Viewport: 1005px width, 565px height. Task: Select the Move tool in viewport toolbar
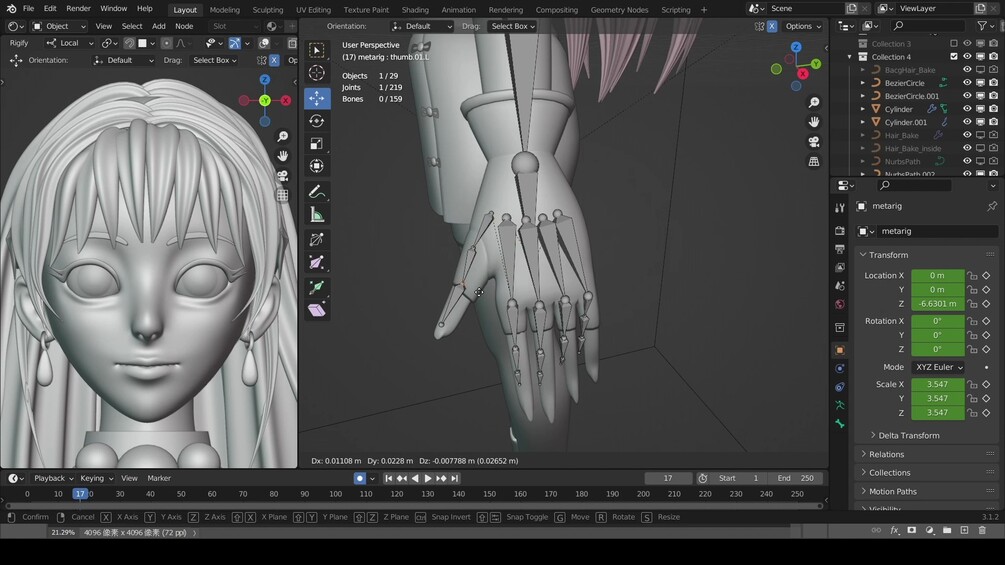317,98
